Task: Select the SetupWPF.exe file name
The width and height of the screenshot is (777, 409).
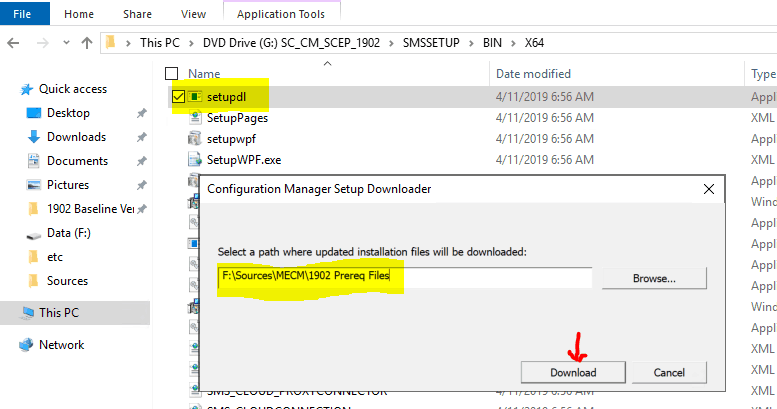Action: pos(244,160)
